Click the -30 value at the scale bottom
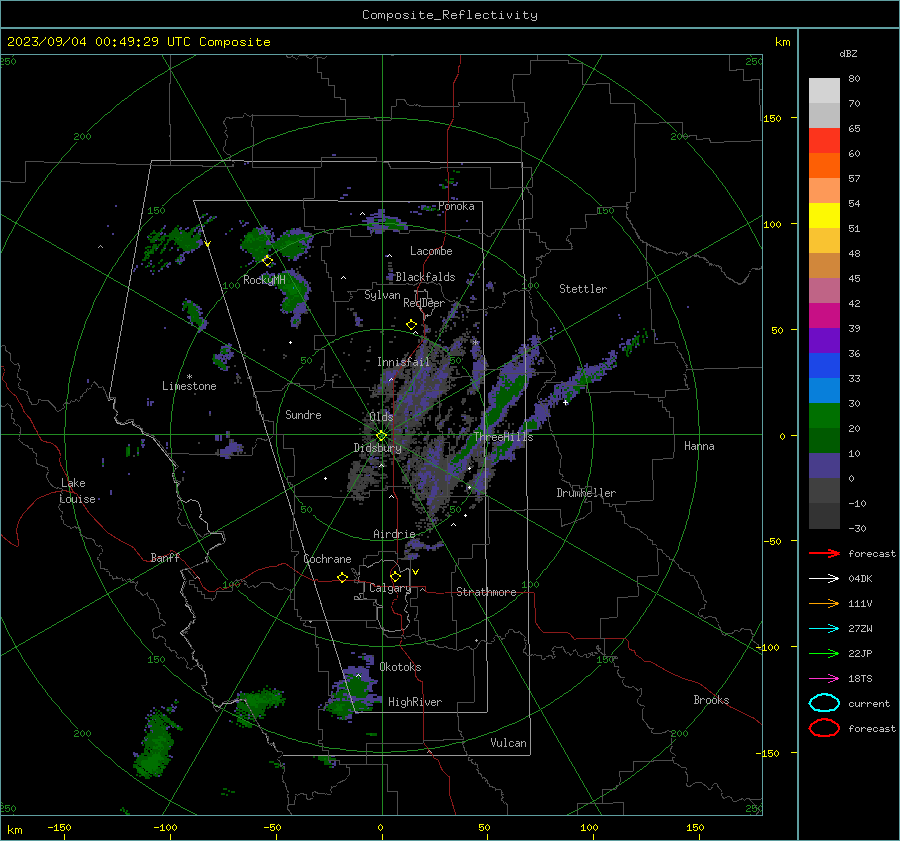Viewport: 900px width, 841px height. pyautogui.click(x=857, y=528)
